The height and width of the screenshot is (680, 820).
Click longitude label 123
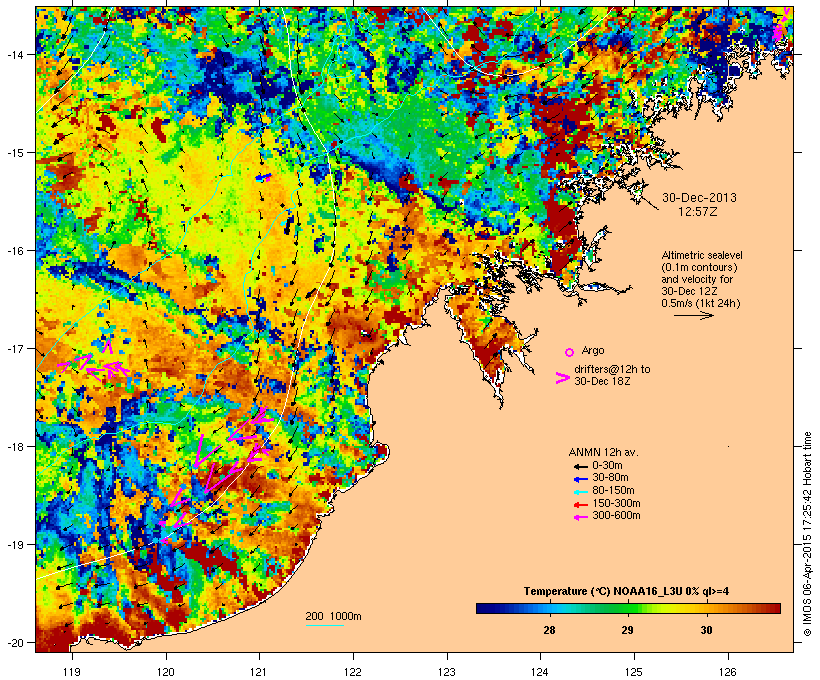pos(447,672)
